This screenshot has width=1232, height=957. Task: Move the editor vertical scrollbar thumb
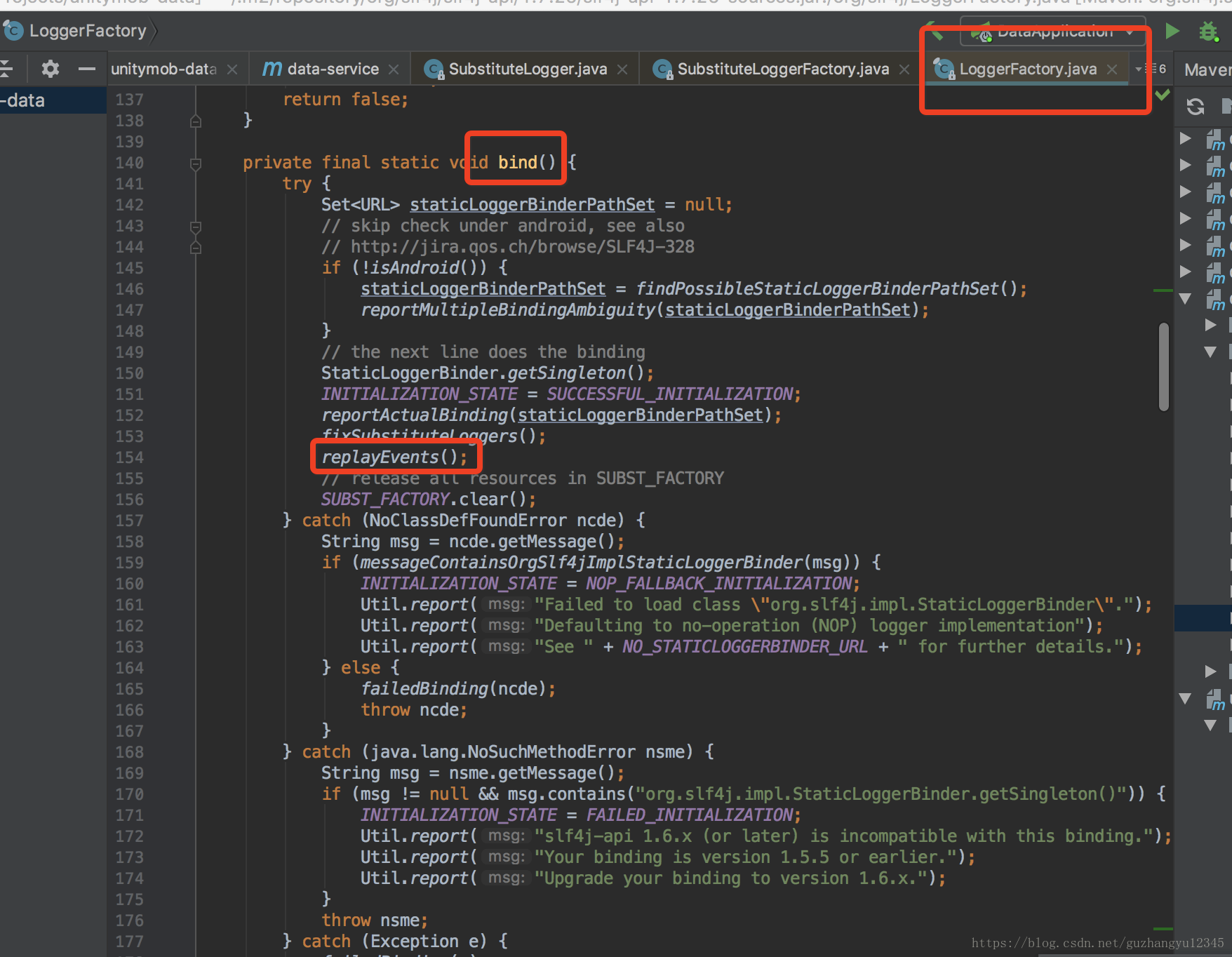coord(1164,366)
